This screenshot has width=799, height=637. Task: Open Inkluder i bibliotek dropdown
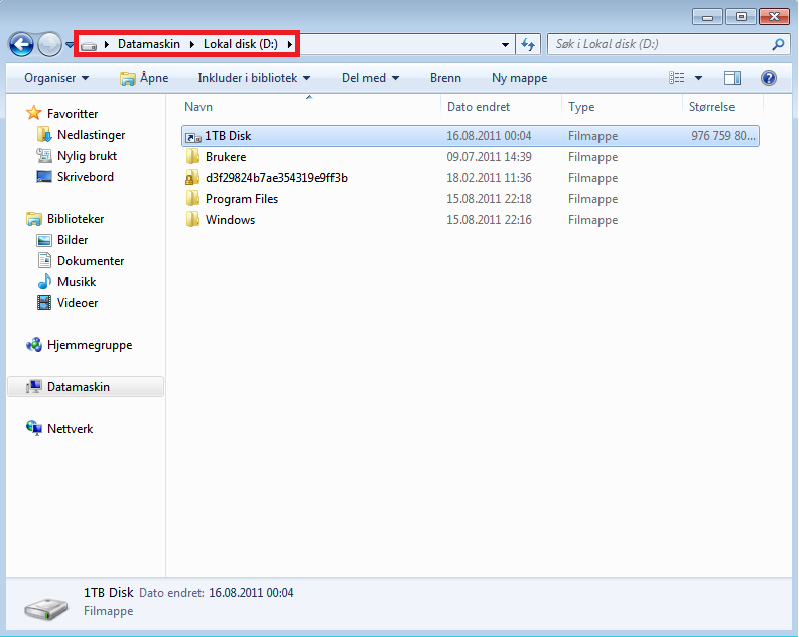click(x=254, y=78)
